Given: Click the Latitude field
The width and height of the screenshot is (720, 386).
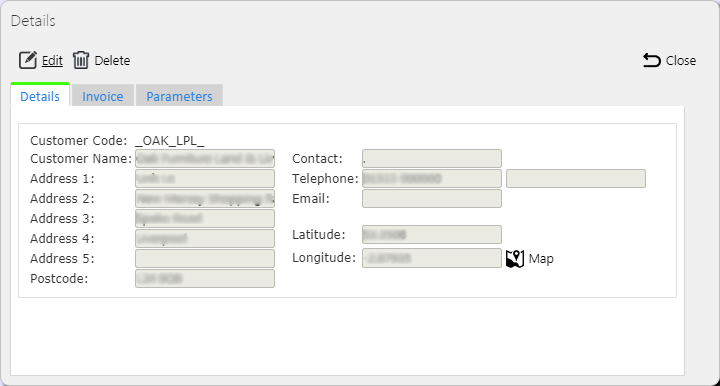Looking at the screenshot, I should (432, 235).
